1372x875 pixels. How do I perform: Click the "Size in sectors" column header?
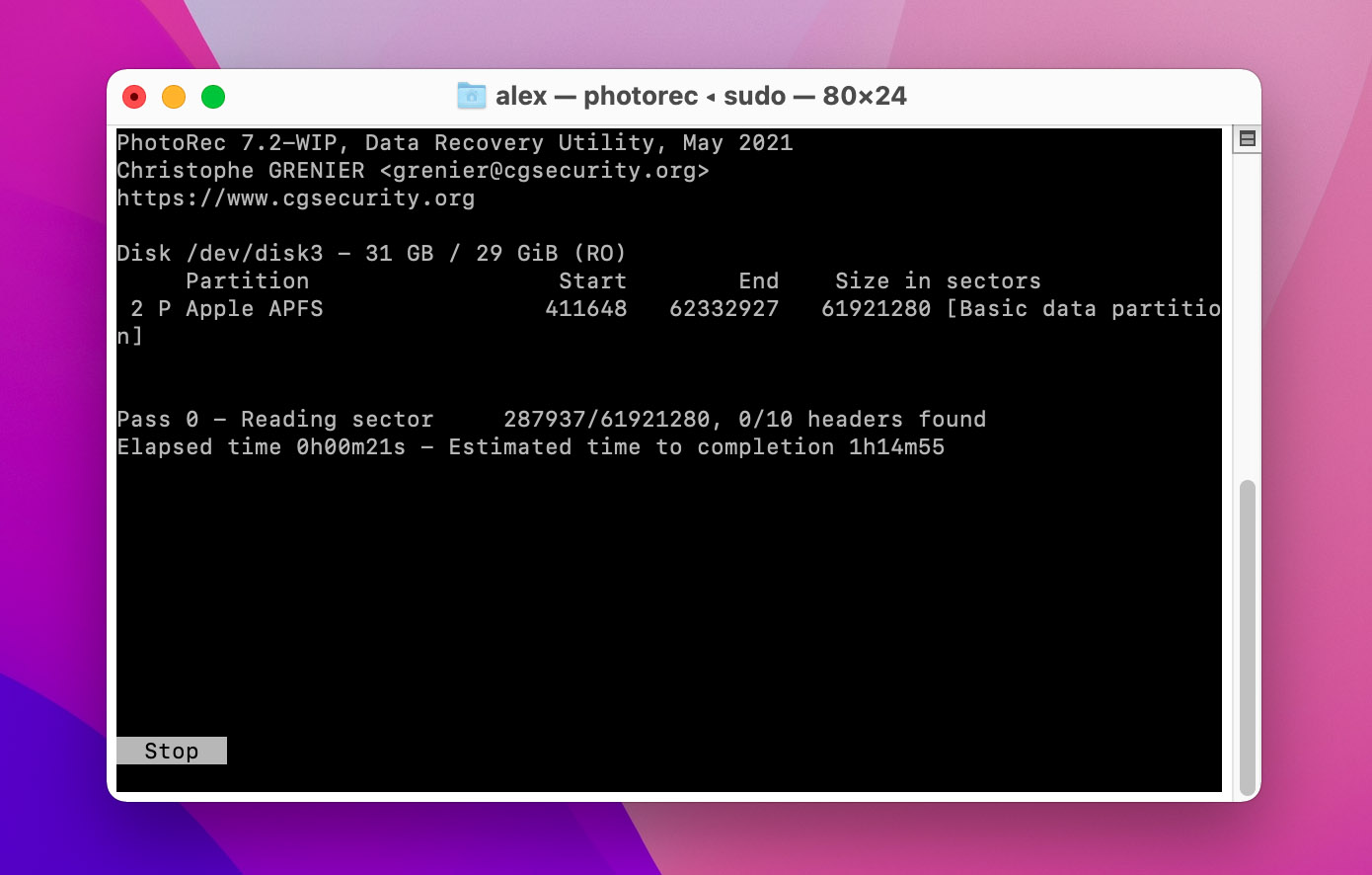click(x=939, y=281)
